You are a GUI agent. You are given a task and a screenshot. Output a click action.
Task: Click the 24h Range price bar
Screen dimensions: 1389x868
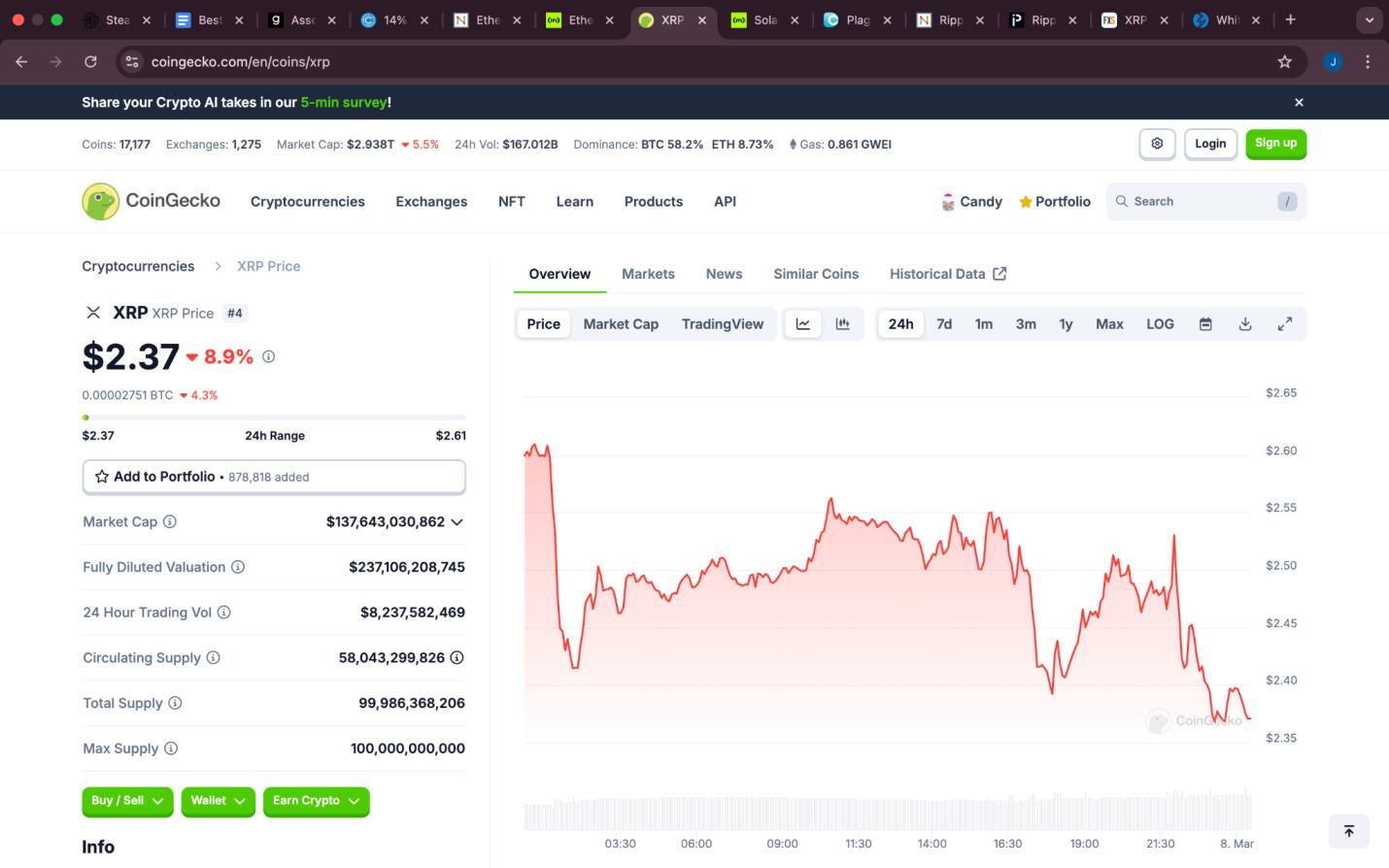[x=274, y=416]
